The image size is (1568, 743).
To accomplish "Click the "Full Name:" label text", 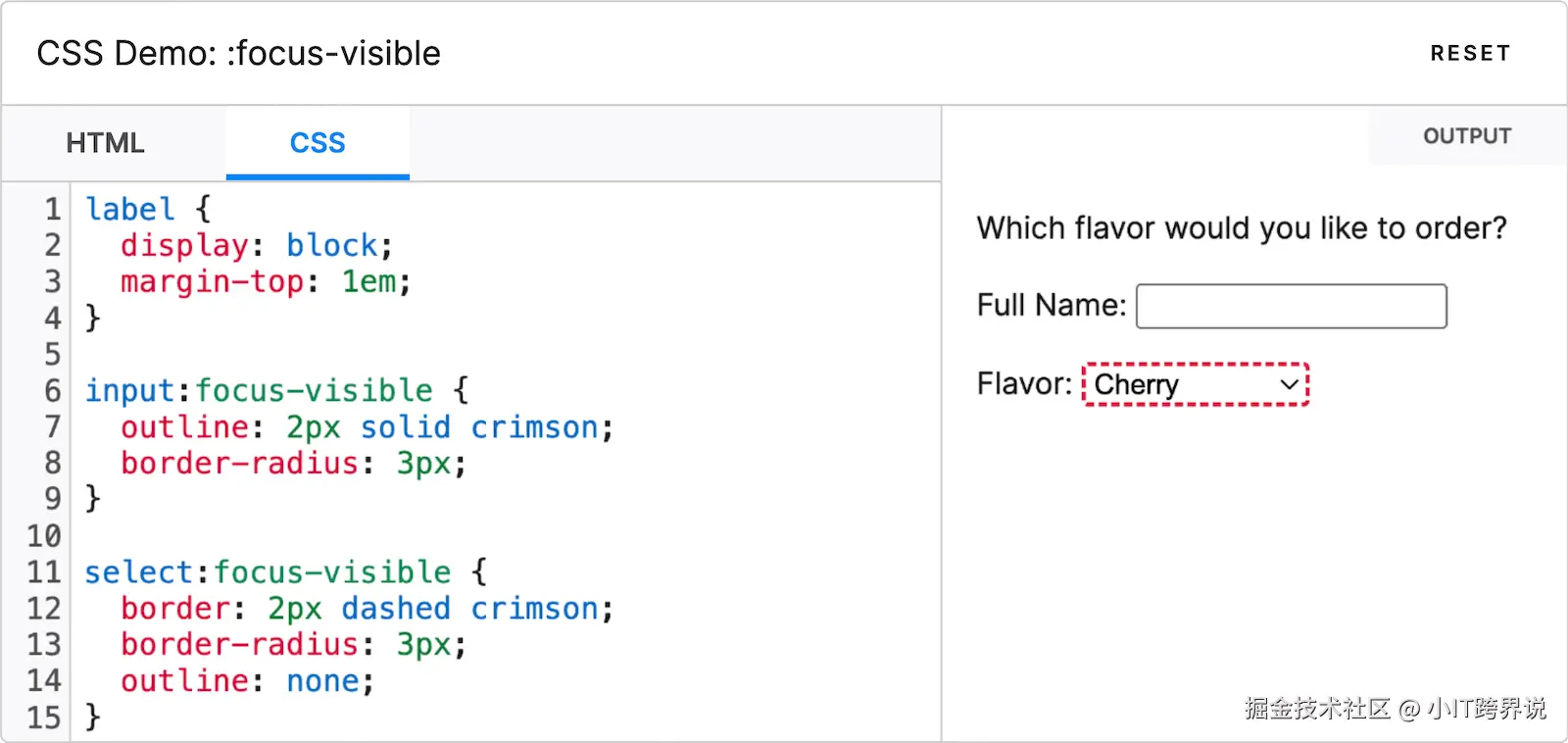I will [x=1051, y=306].
